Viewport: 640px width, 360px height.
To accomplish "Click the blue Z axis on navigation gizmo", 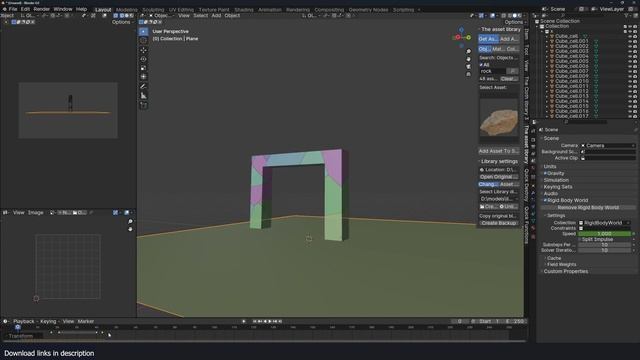I will (461, 30).
